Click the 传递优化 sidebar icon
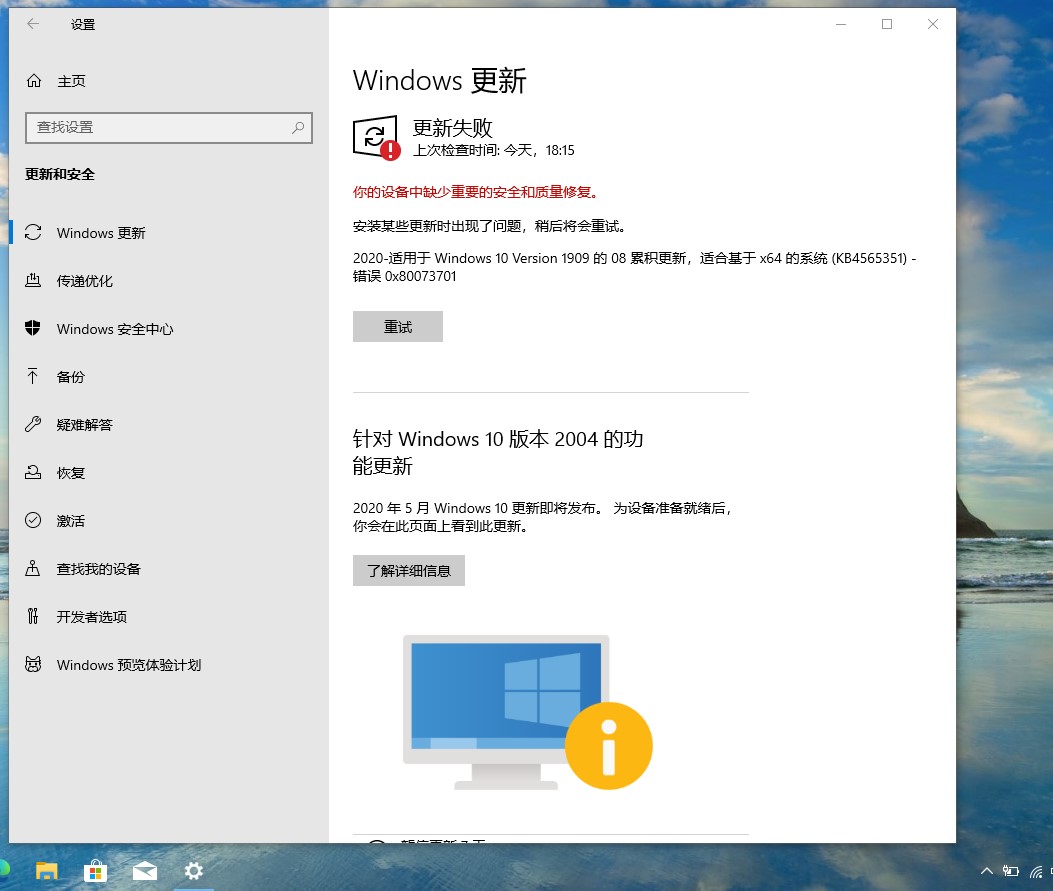The height and width of the screenshot is (891, 1053). 33,281
